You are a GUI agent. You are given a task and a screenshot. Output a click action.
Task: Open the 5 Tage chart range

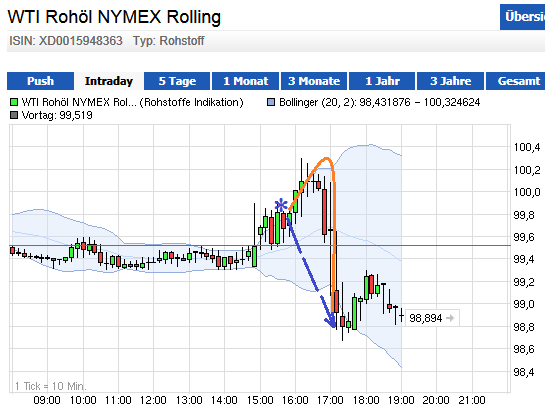click(177, 81)
